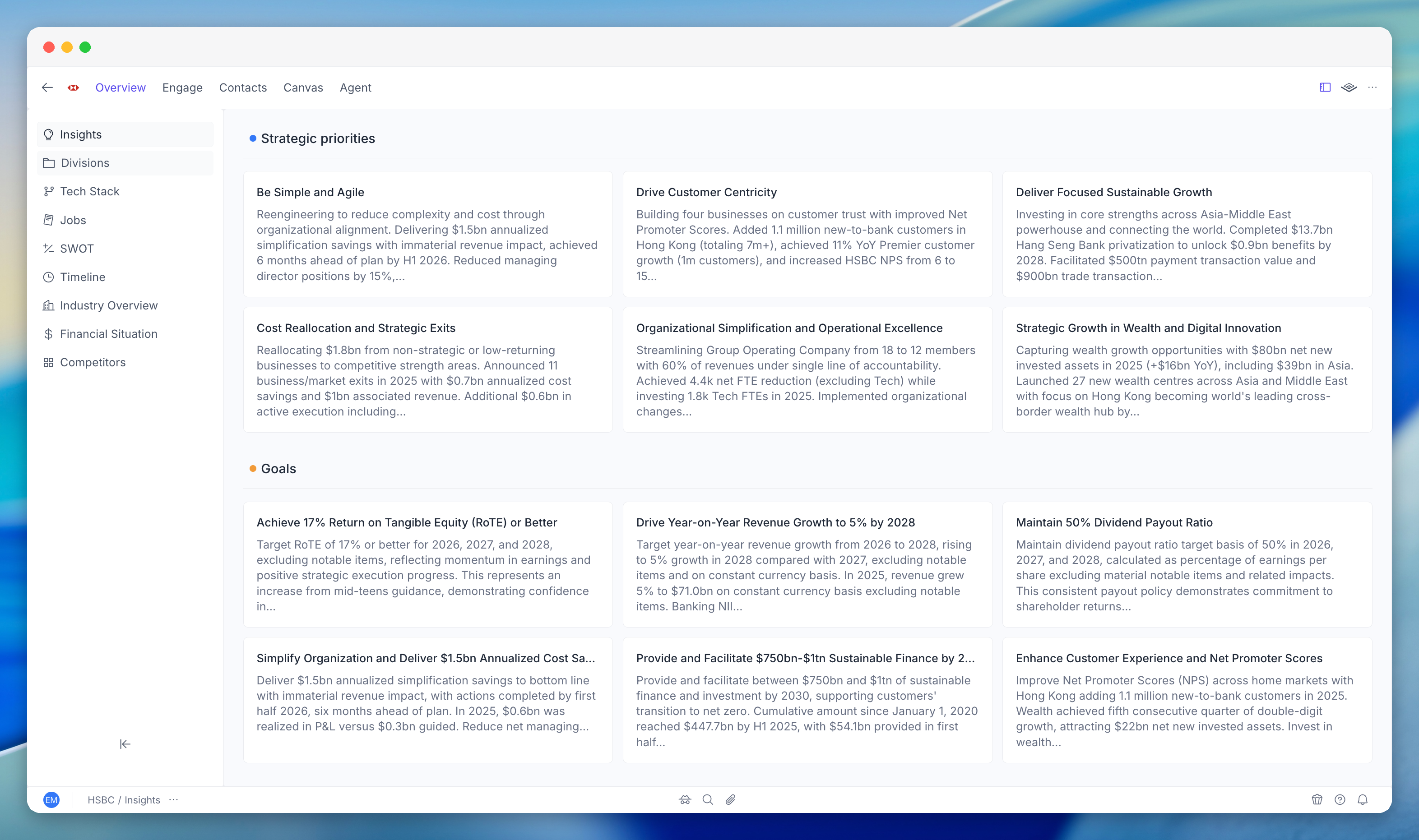Open Timeline in the sidebar
Image resolution: width=1419 pixels, height=840 pixels.
(x=125, y=277)
